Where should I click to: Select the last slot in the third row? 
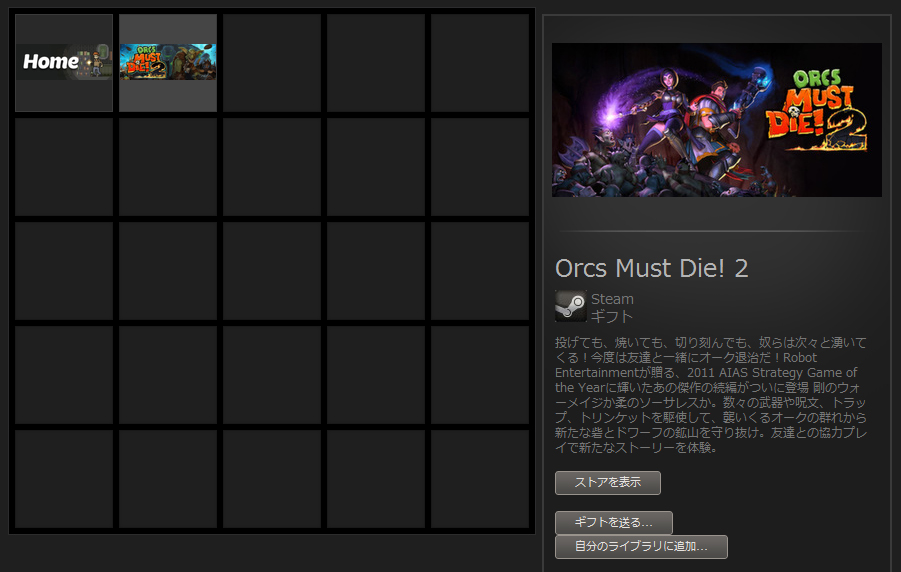480,271
